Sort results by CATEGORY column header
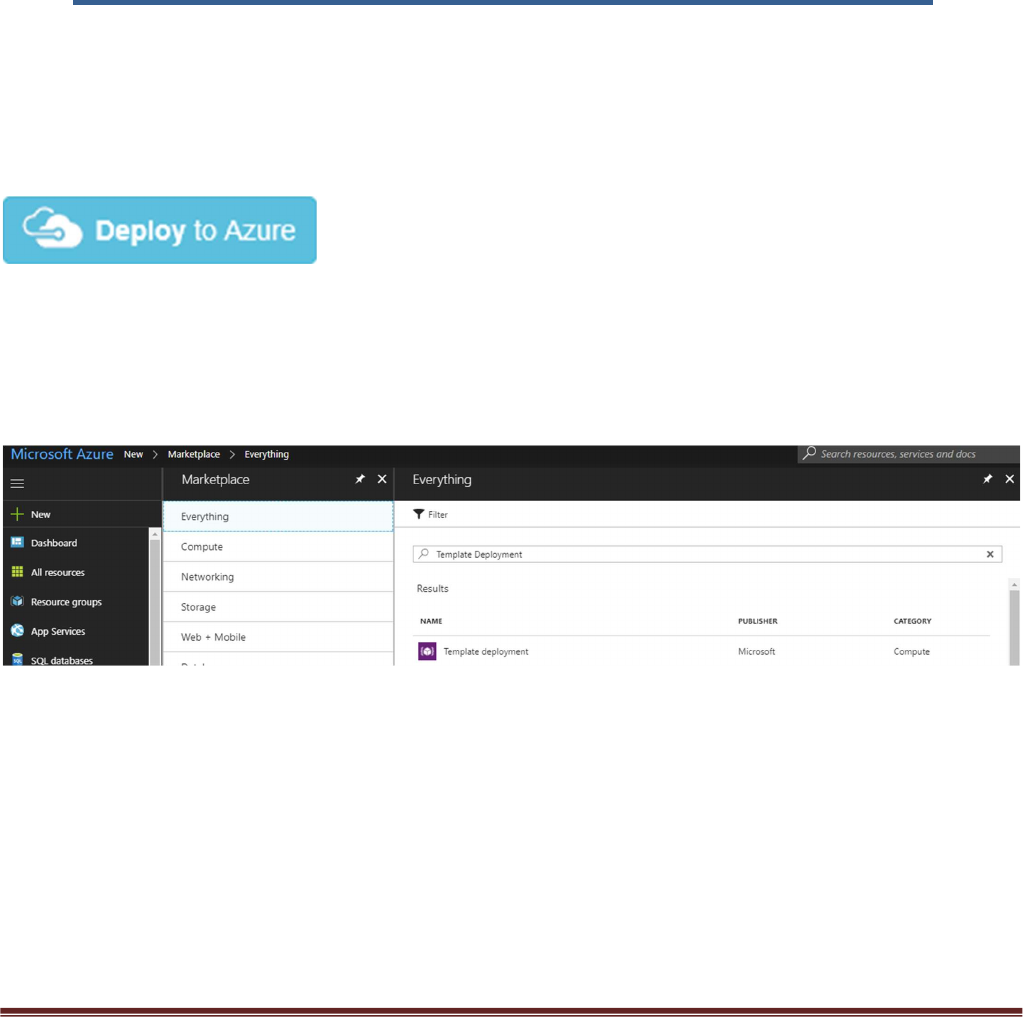Screen dimensions: 1023x1017 912,621
